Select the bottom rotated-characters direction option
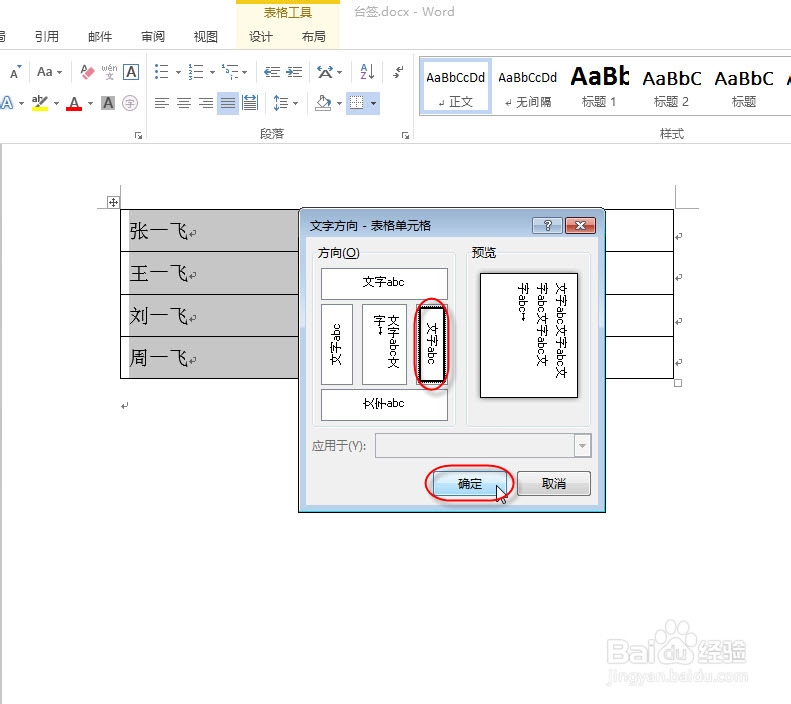 coord(384,404)
